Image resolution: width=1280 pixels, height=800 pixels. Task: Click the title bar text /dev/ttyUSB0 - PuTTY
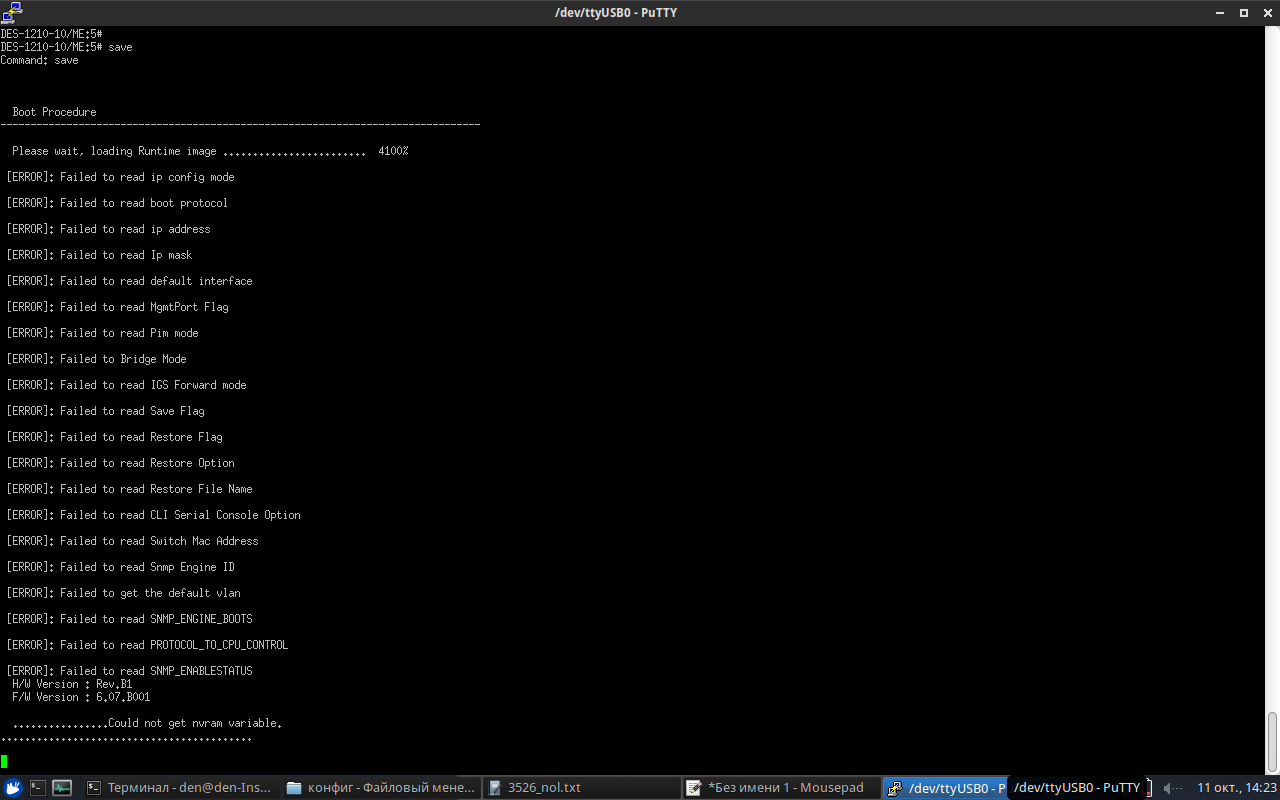point(615,12)
